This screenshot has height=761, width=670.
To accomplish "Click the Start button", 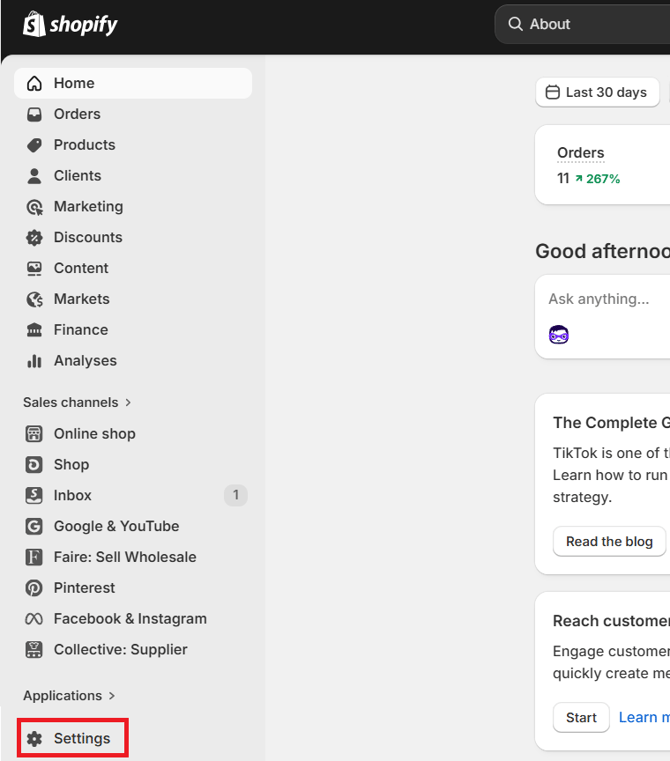I will (581, 717).
